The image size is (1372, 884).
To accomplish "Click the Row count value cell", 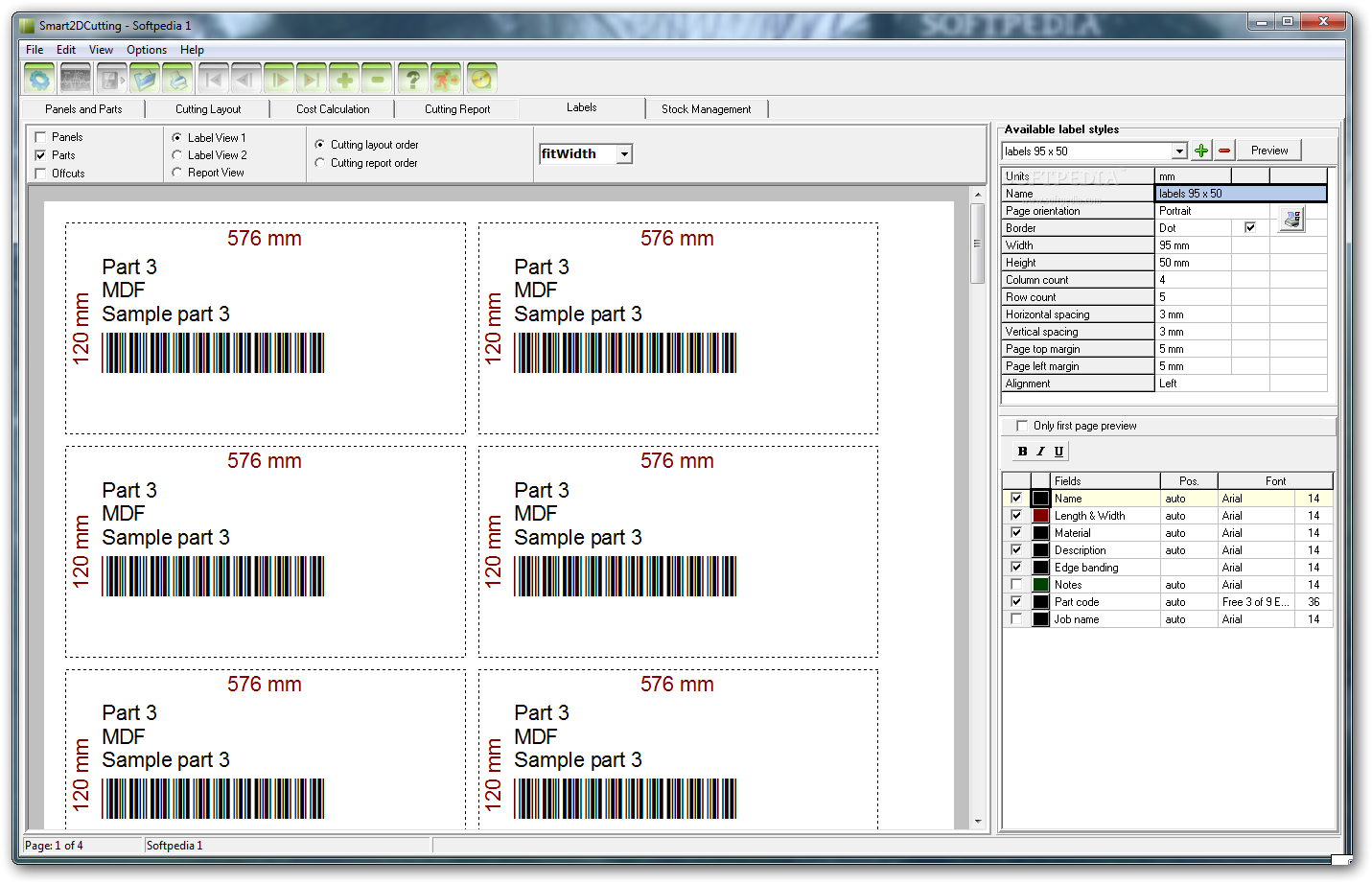I will pos(1193,297).
